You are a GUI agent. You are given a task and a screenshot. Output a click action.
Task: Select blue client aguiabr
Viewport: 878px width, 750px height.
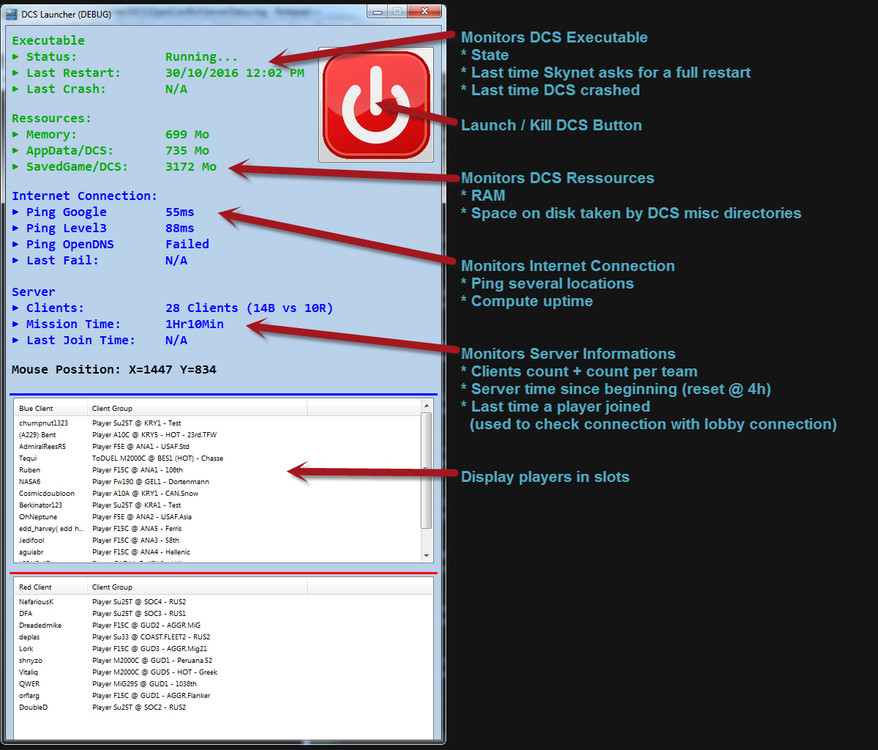pos(31,552)
